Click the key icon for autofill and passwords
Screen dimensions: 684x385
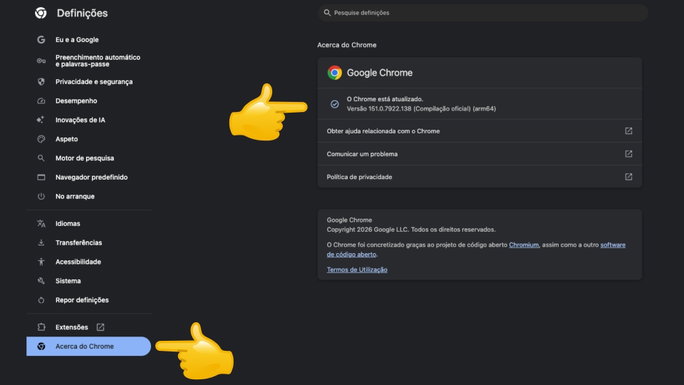click(41, 61)
